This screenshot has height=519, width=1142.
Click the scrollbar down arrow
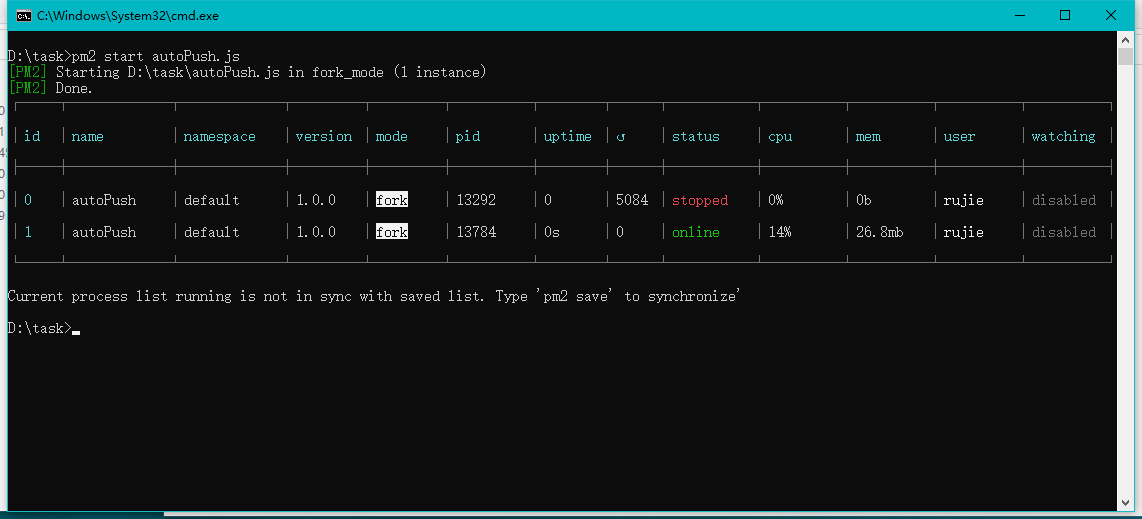click(1125, 503)
